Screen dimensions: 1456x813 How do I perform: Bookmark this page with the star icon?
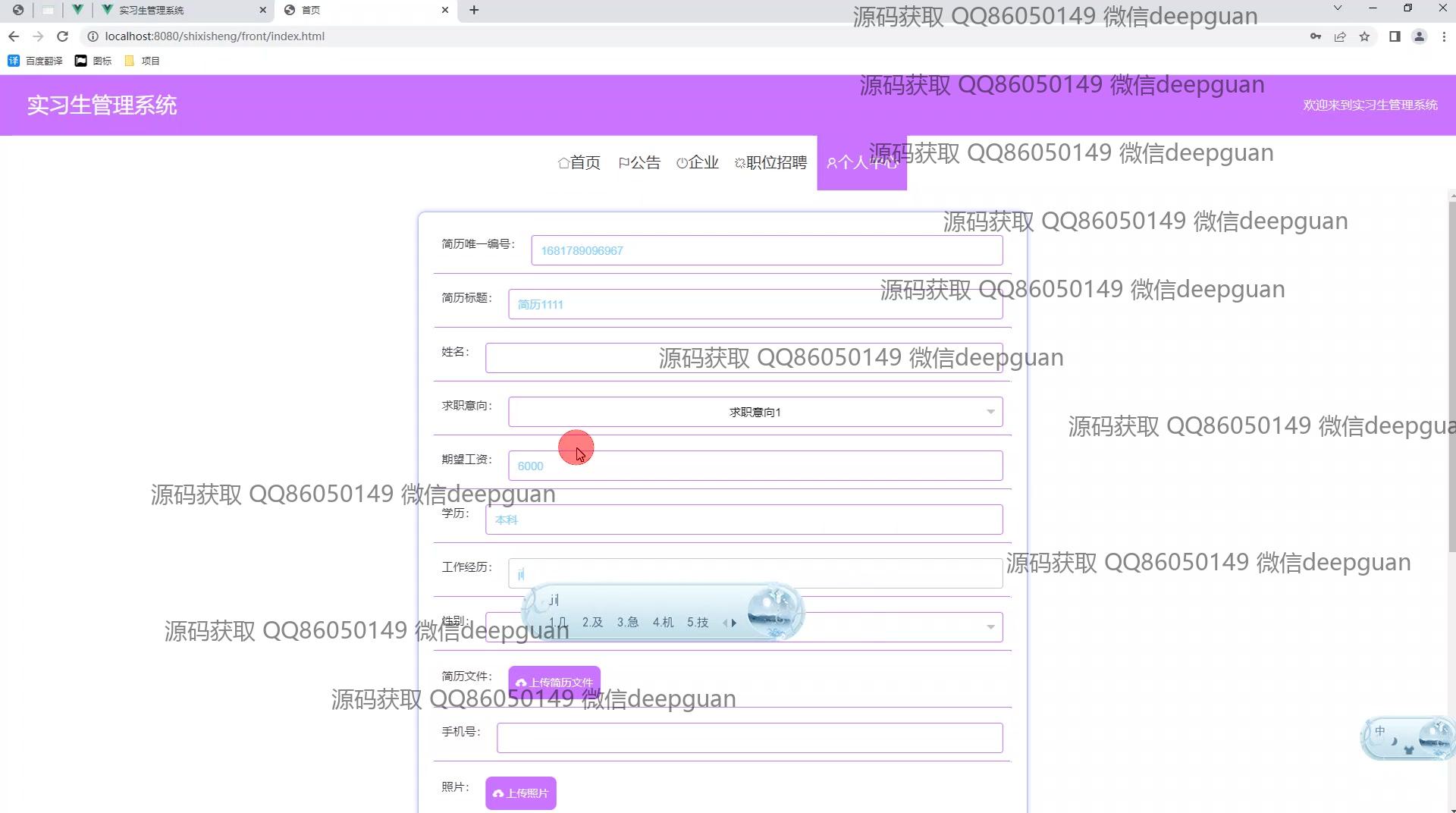[1364, 36]
